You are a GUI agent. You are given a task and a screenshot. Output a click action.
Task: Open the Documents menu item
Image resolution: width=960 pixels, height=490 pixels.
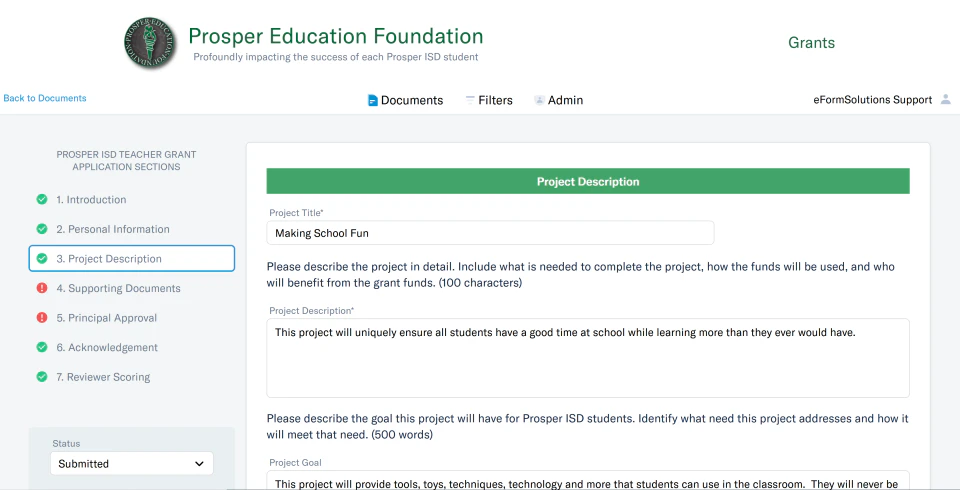point(412,100)
